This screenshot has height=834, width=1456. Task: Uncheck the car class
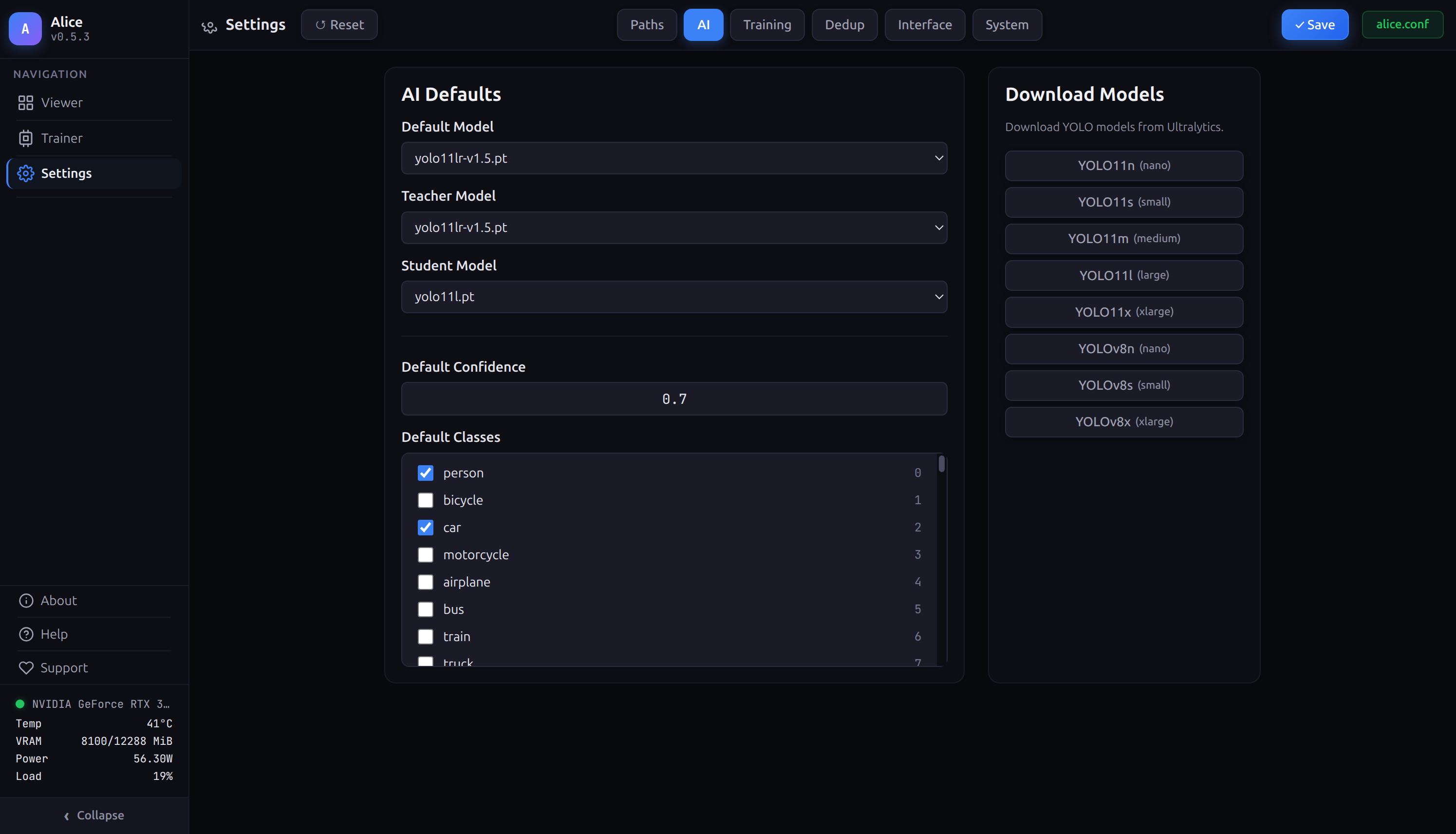click(426, 527)
